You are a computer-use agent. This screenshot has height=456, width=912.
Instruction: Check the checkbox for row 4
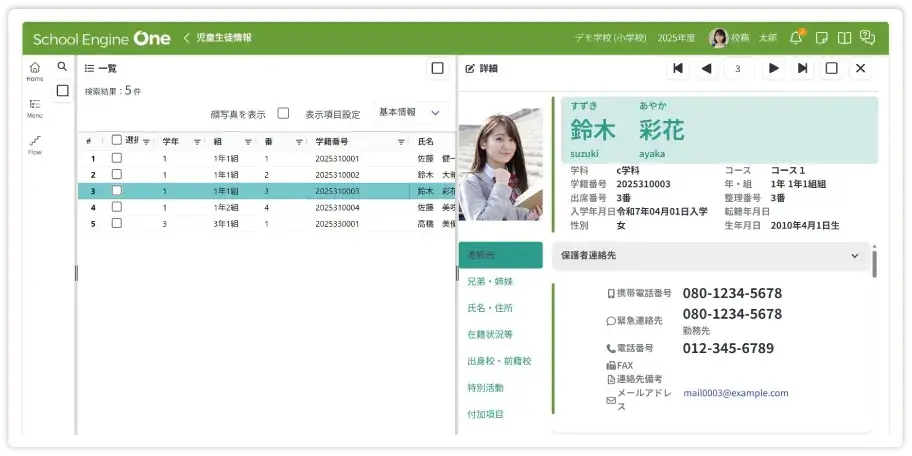pyautogui.click(x=117, y=206)
